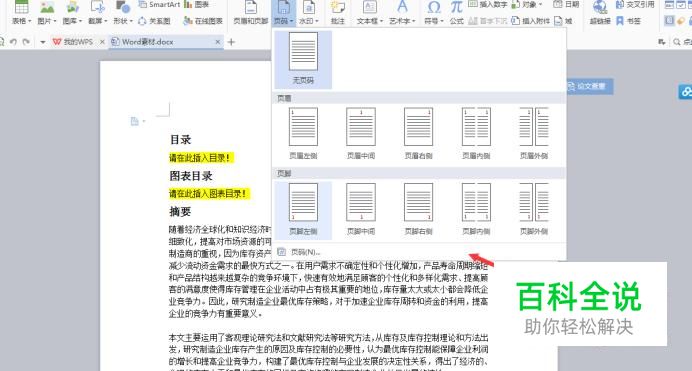Switch to the 我的WPS tab
The image size is (692, 371).
73,42
